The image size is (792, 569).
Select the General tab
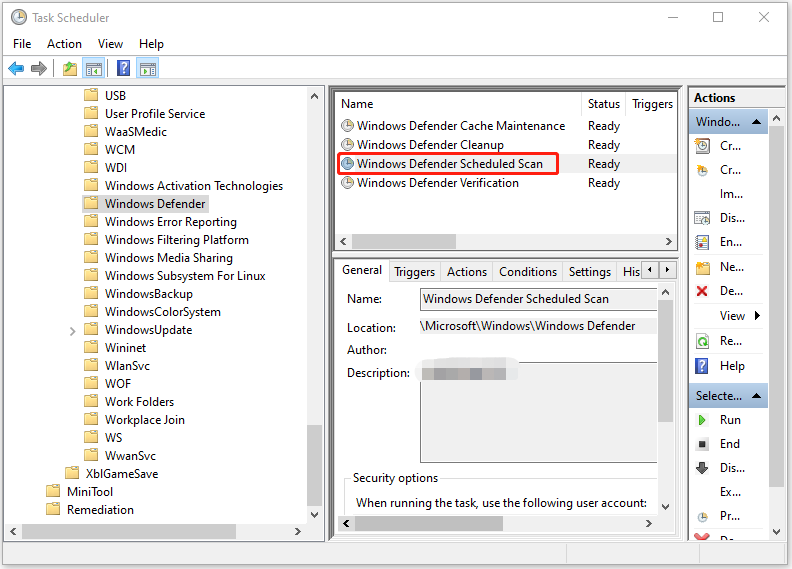point(362,271)
